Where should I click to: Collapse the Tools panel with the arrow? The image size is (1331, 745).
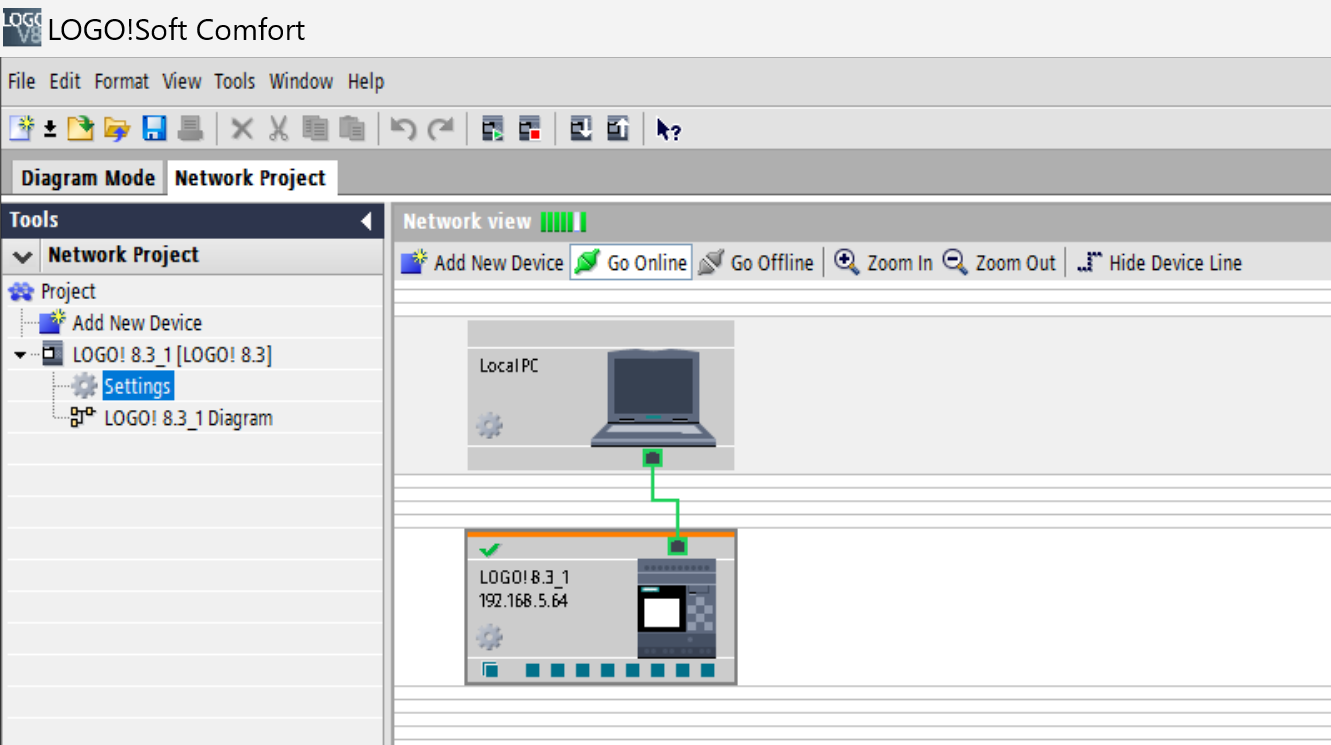tap(366, 220)
